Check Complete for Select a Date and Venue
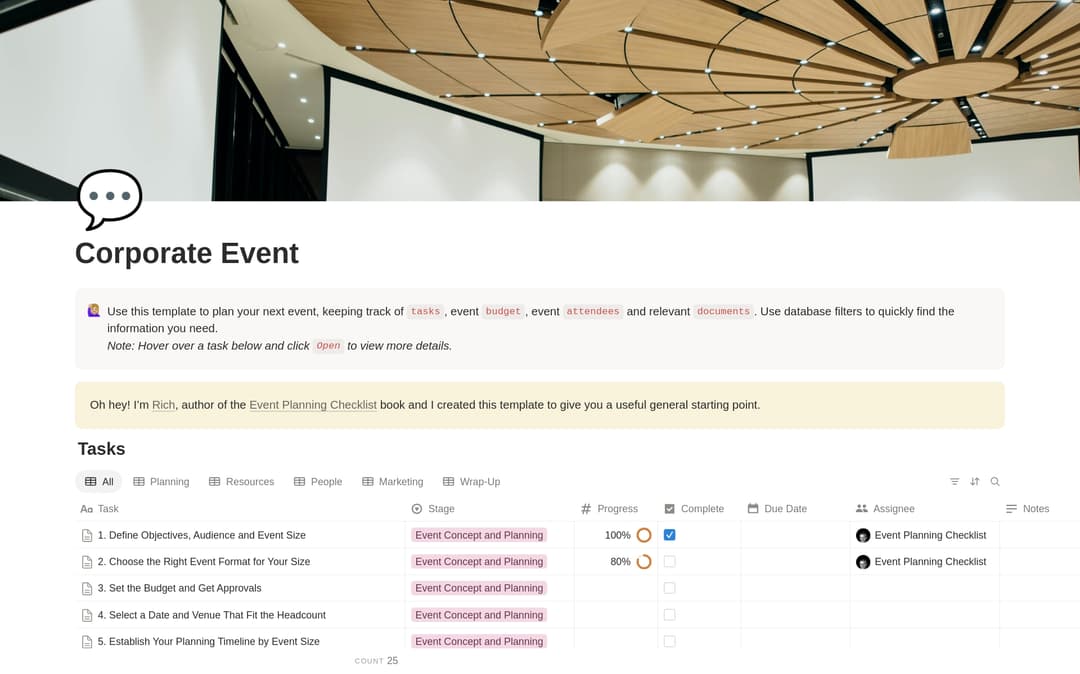Viewport: 1080px width, 674px height. pyautogui.click(x=669, y=615)
